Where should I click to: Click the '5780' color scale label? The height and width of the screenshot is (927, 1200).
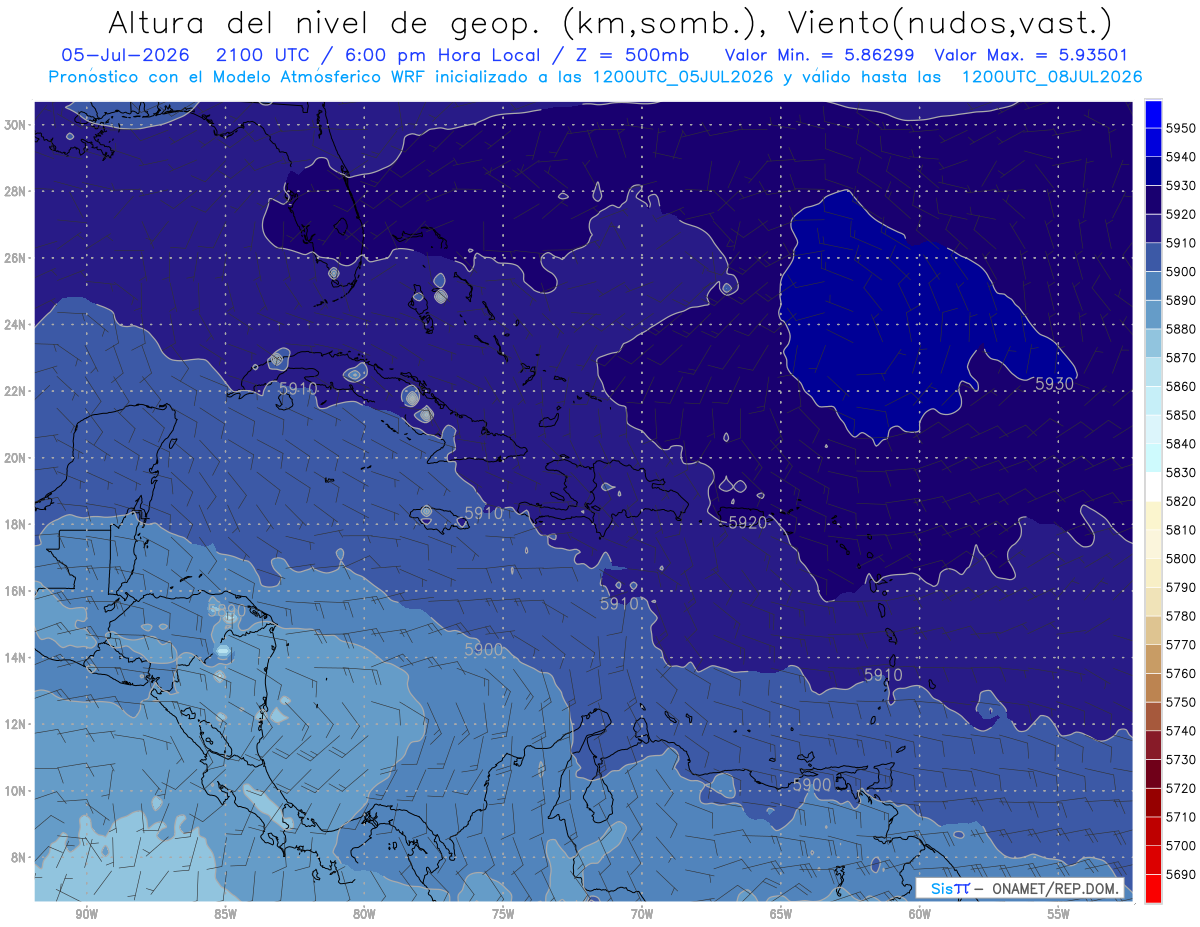click(x=1181, y=616)
